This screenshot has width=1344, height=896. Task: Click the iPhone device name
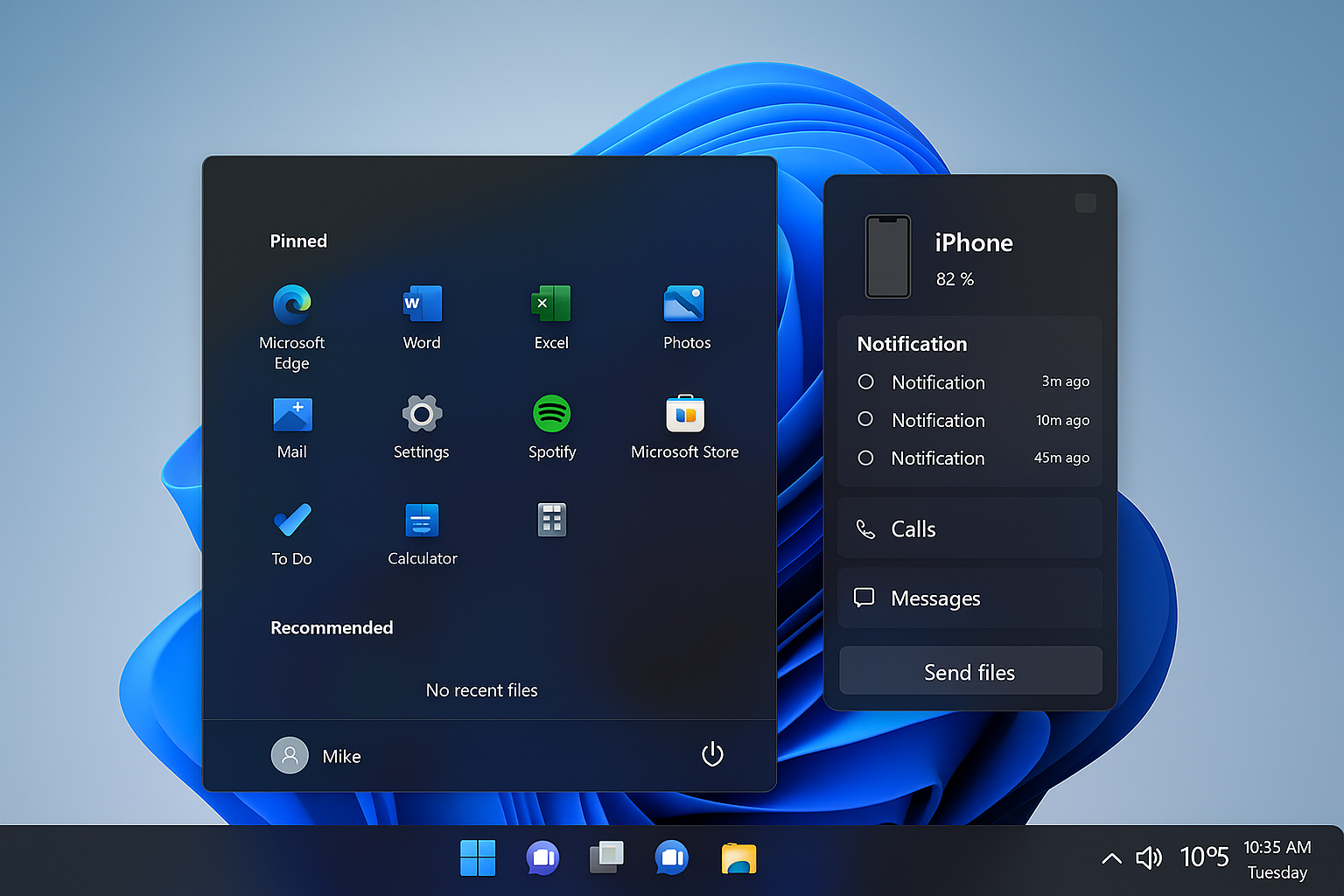tap(974, 242)
